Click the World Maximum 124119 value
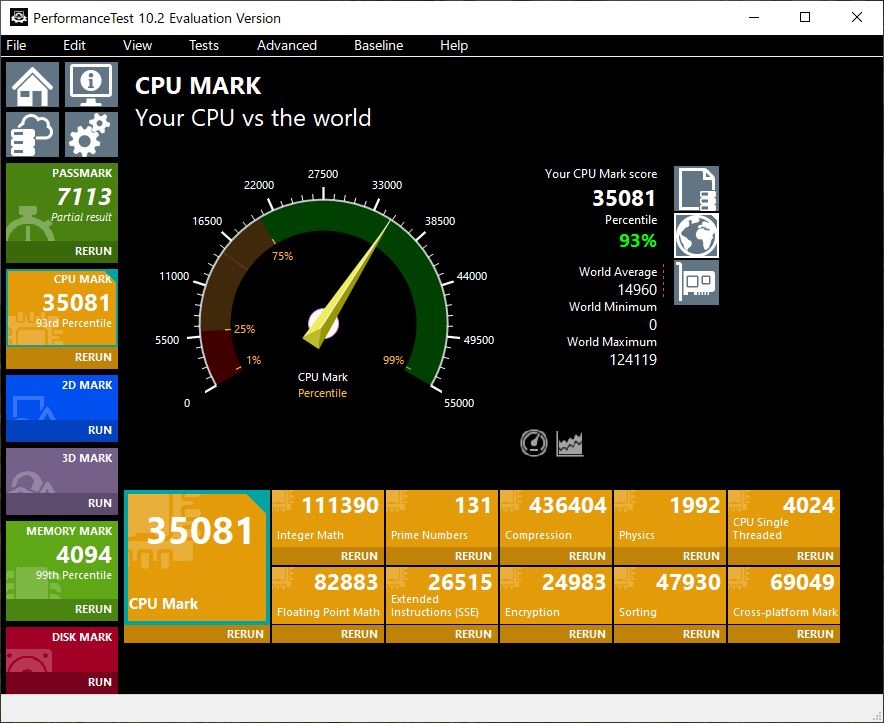The width and height of the screenshot is (884, 723). click(633, 359)
